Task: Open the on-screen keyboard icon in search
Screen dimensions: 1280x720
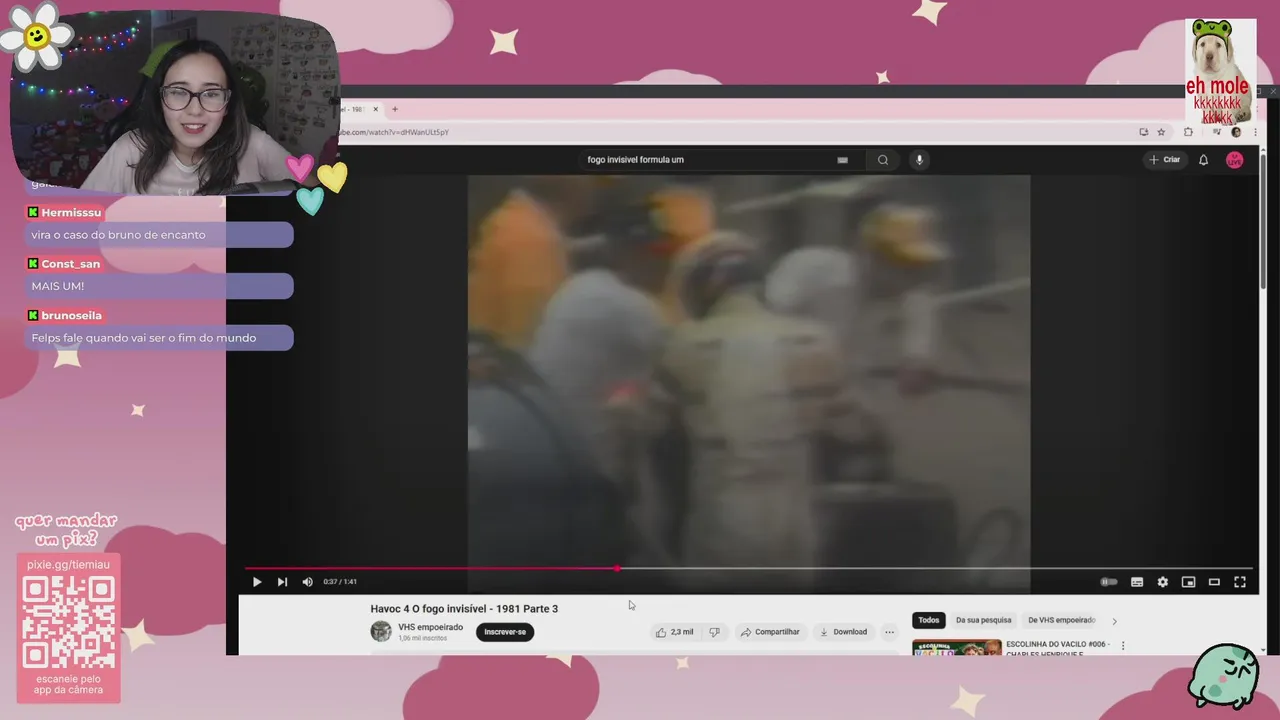Action: 843,160
